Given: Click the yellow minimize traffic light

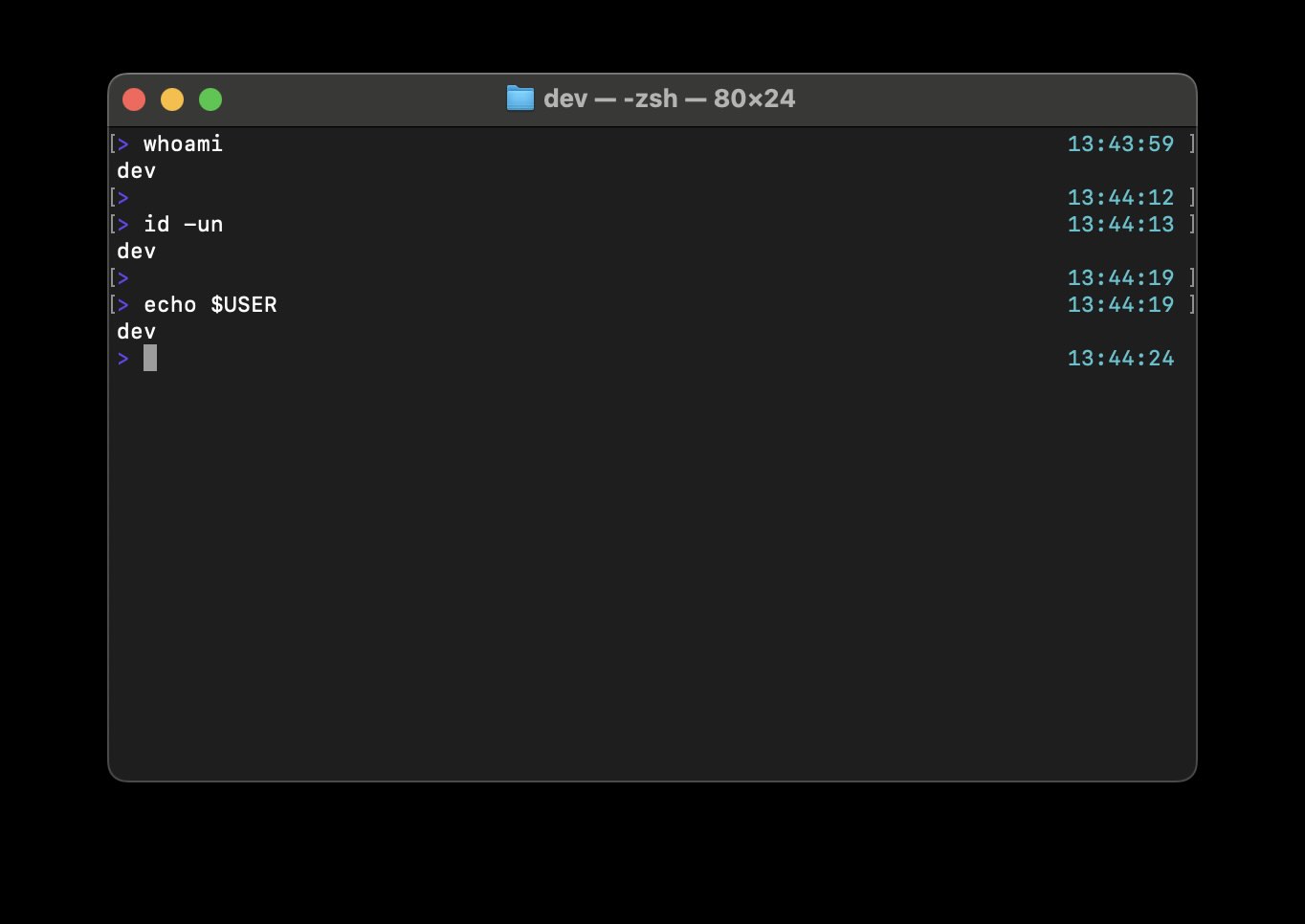Looking at the screenshot, I should click(x=171, y=99).
